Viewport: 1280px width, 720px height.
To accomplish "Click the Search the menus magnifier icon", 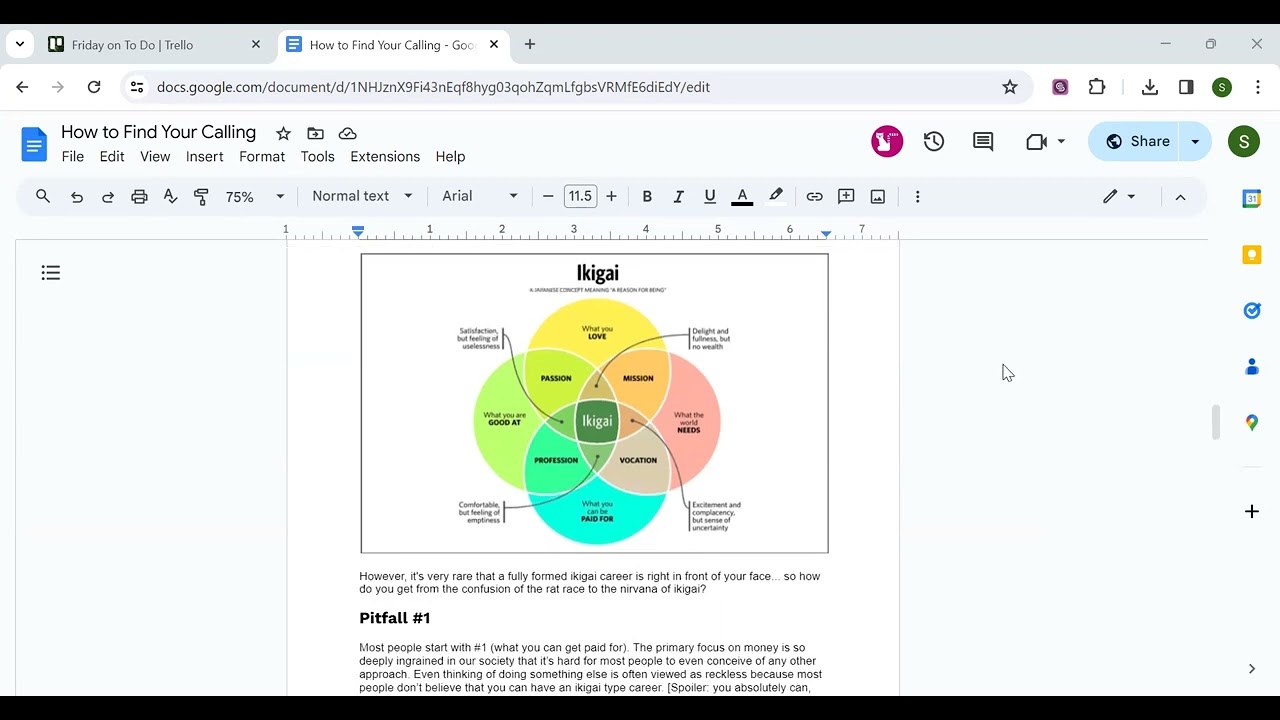I will pyautogui.click(x=43, y=196).
